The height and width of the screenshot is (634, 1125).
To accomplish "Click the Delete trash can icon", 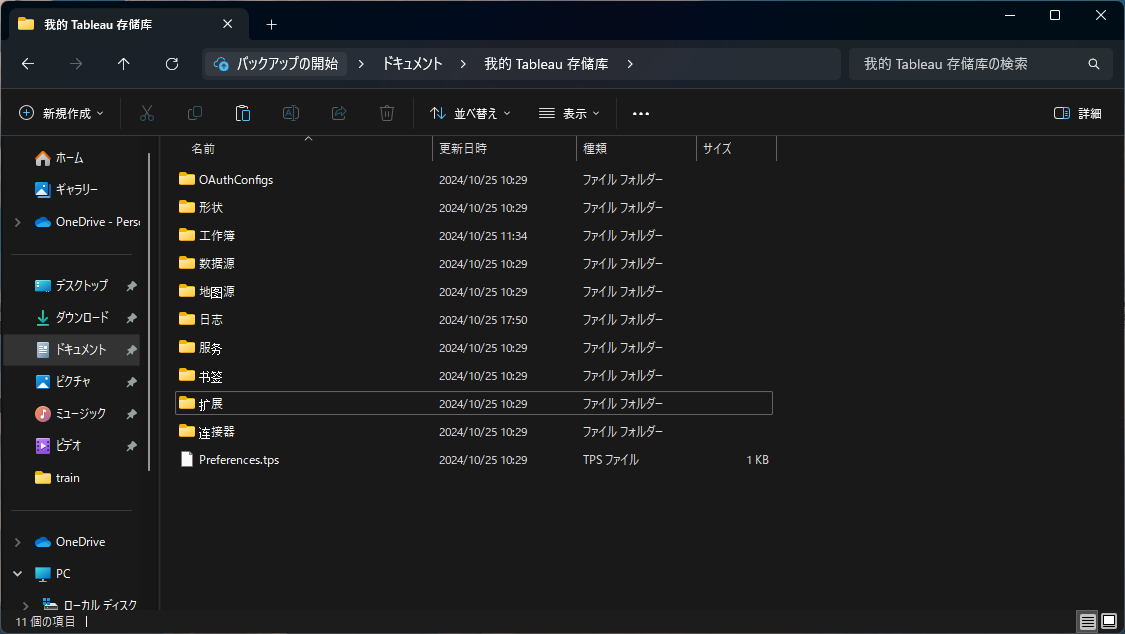I will coord(387,113).
